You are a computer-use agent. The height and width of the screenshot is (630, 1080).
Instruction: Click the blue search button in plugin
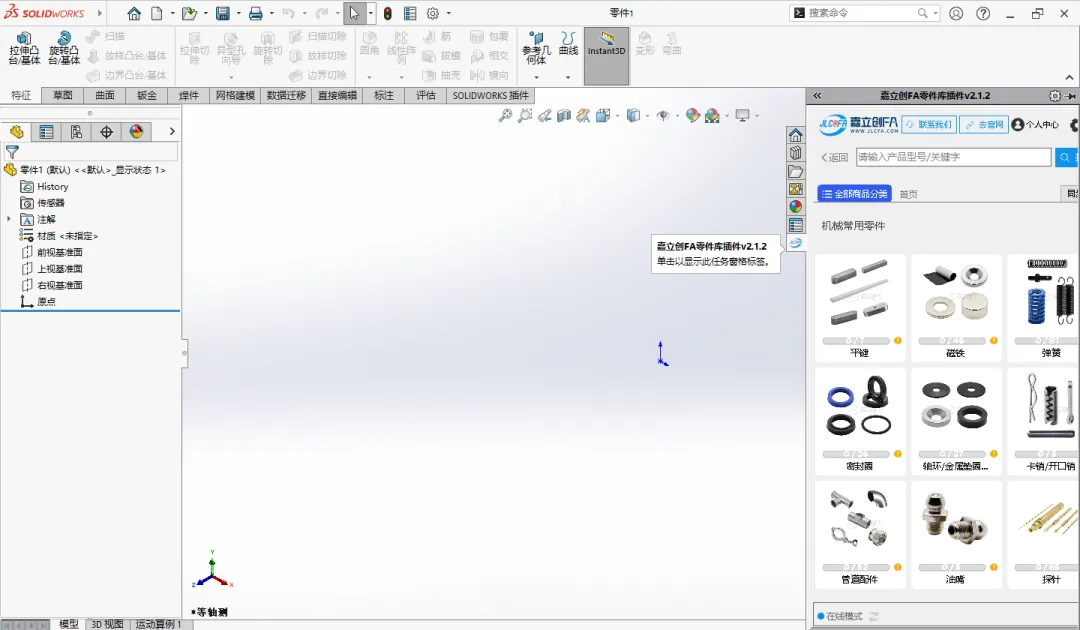(x=1065, y=157)
